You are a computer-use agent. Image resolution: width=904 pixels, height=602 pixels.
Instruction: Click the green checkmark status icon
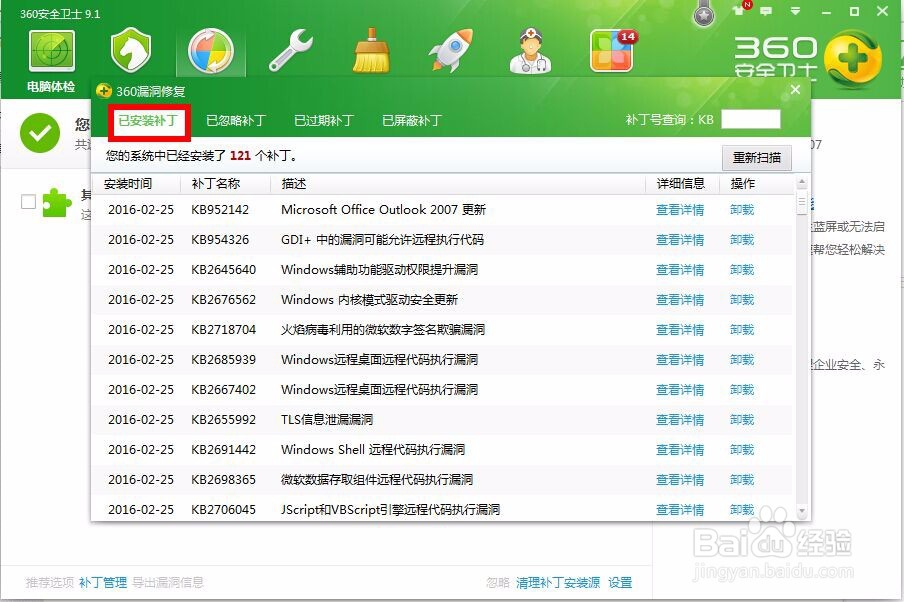click(x=40, y=133)
